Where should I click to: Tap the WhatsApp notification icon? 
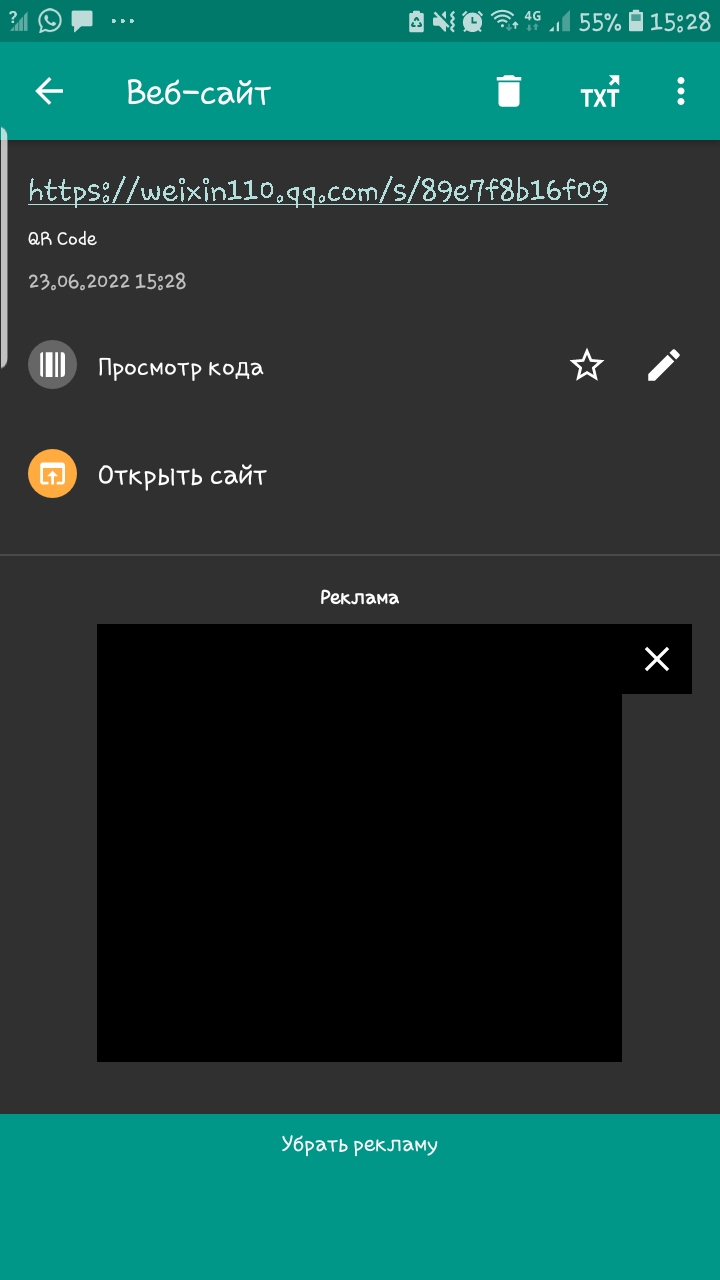point(50,21)
